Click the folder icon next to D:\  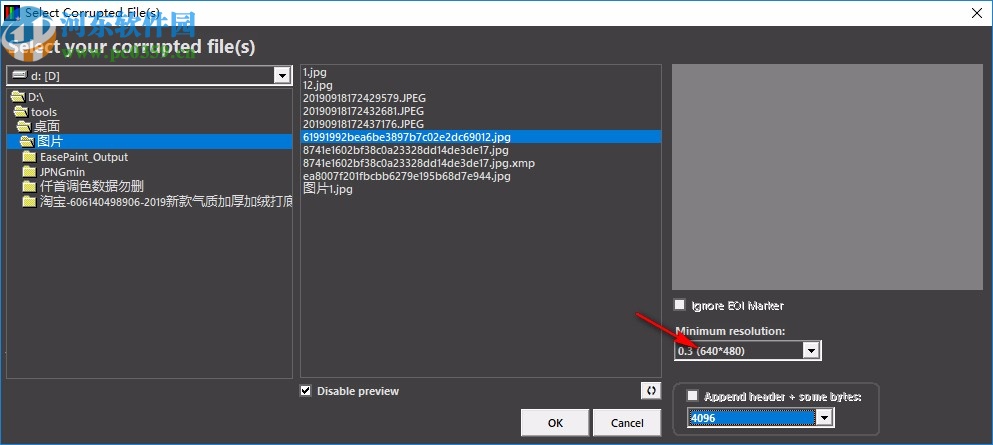coord(18,97)
